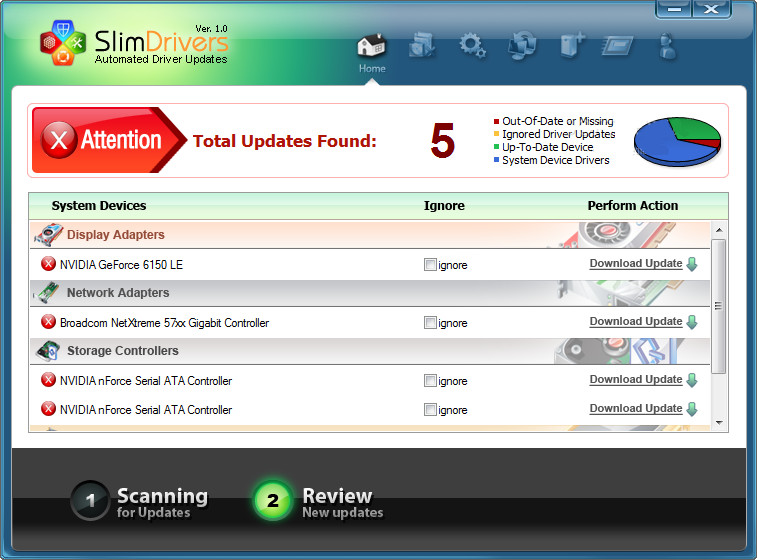Open the Uninstall drivers toolbar icon
This screenshot has width=757, height=560.
[422, 46]
